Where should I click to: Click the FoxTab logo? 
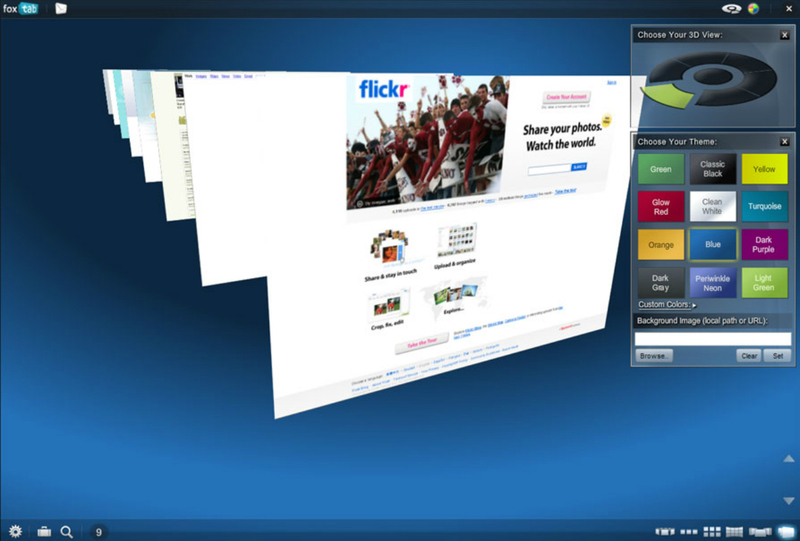[20, 8]
